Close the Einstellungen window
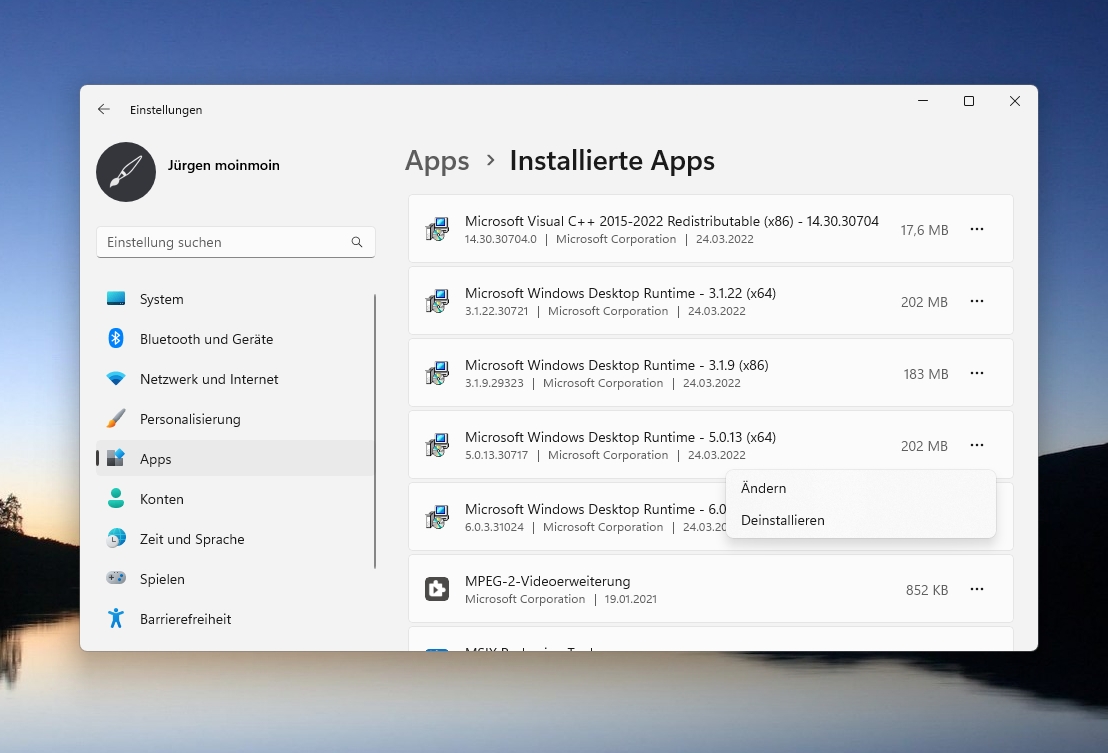 click(x=1015, y=101)
